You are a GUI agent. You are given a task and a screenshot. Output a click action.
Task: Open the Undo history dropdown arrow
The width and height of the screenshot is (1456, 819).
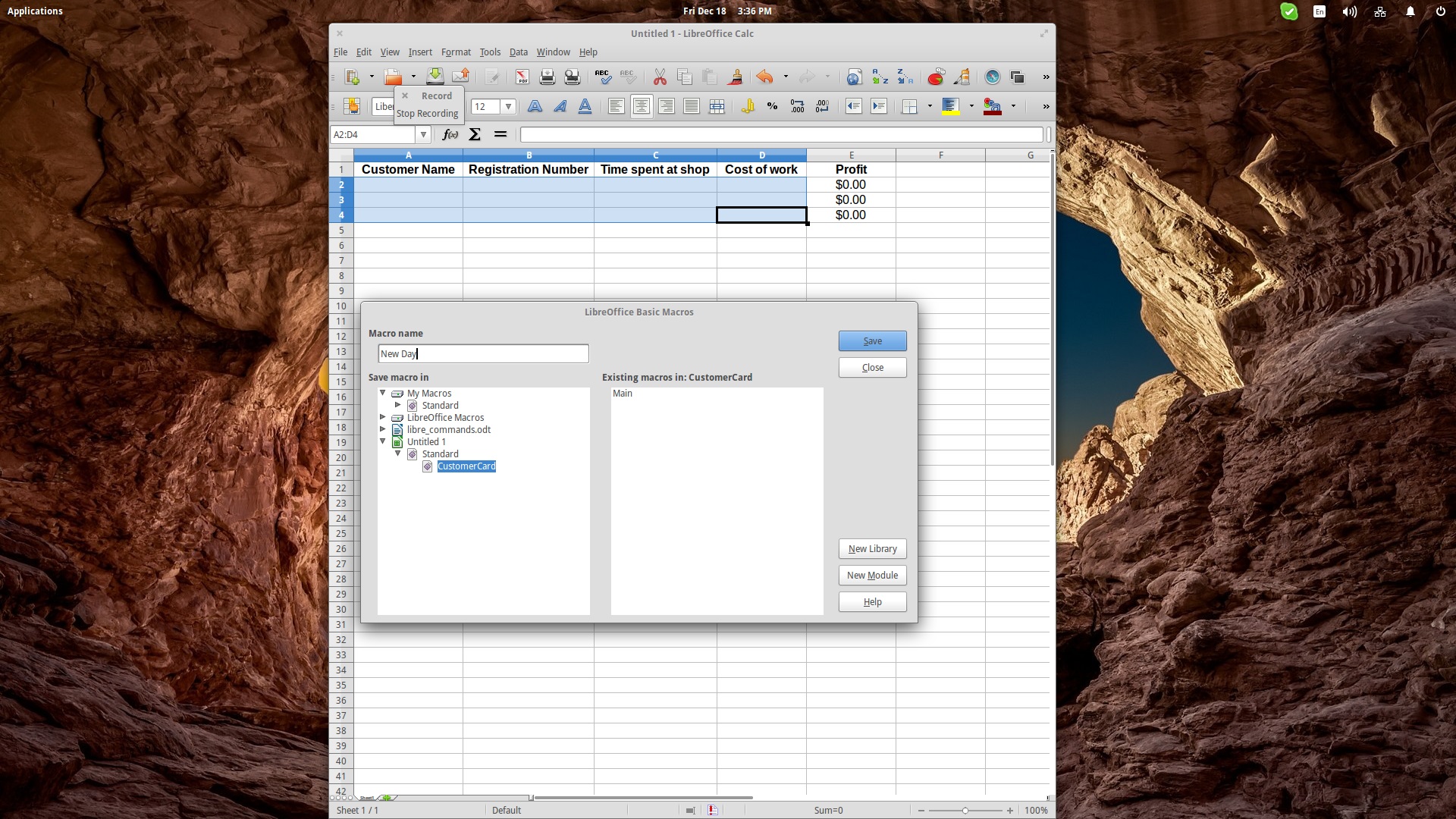pos(786,77)
